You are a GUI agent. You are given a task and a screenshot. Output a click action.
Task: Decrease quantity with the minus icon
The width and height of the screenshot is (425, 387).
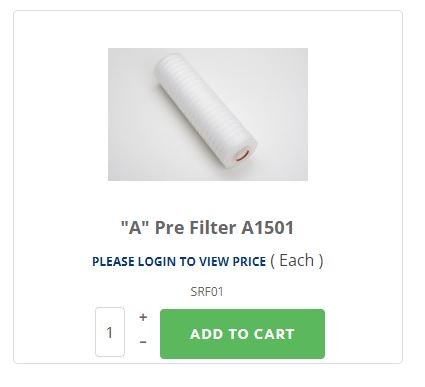143,342
